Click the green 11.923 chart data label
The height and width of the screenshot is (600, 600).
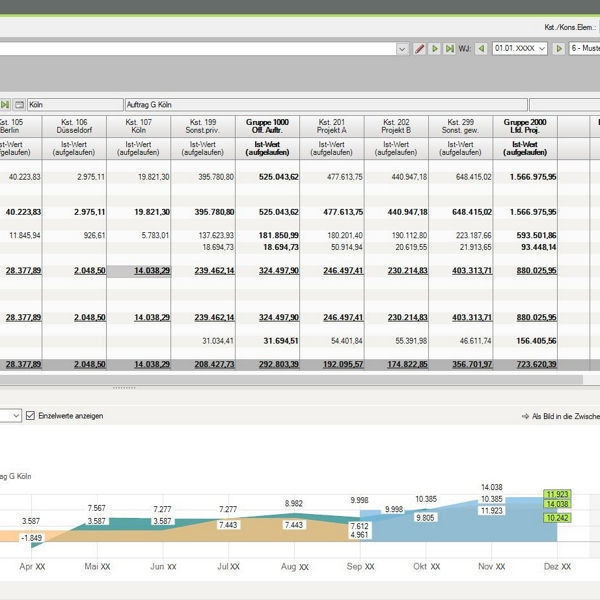tap(557, 494)
